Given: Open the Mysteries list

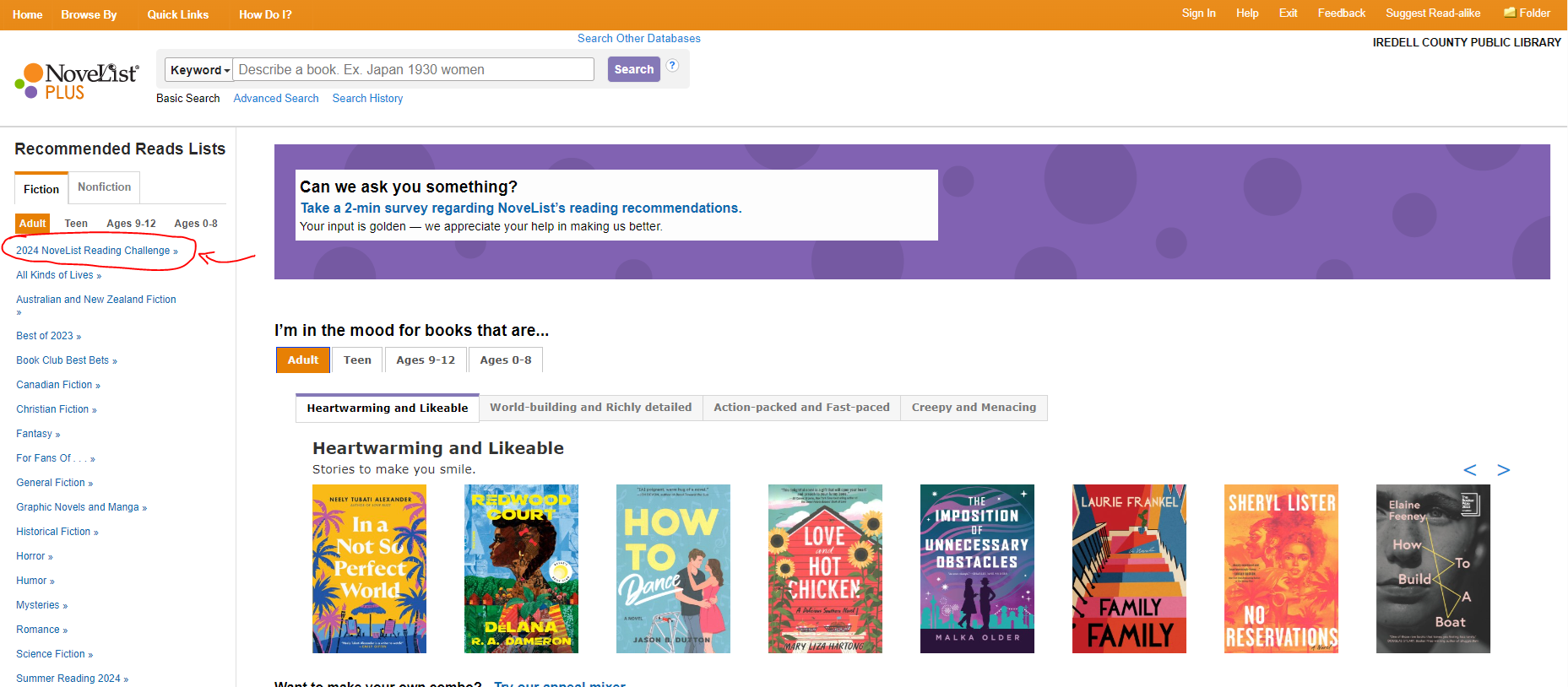Looking at the screenshot, I should coord(42,605).
